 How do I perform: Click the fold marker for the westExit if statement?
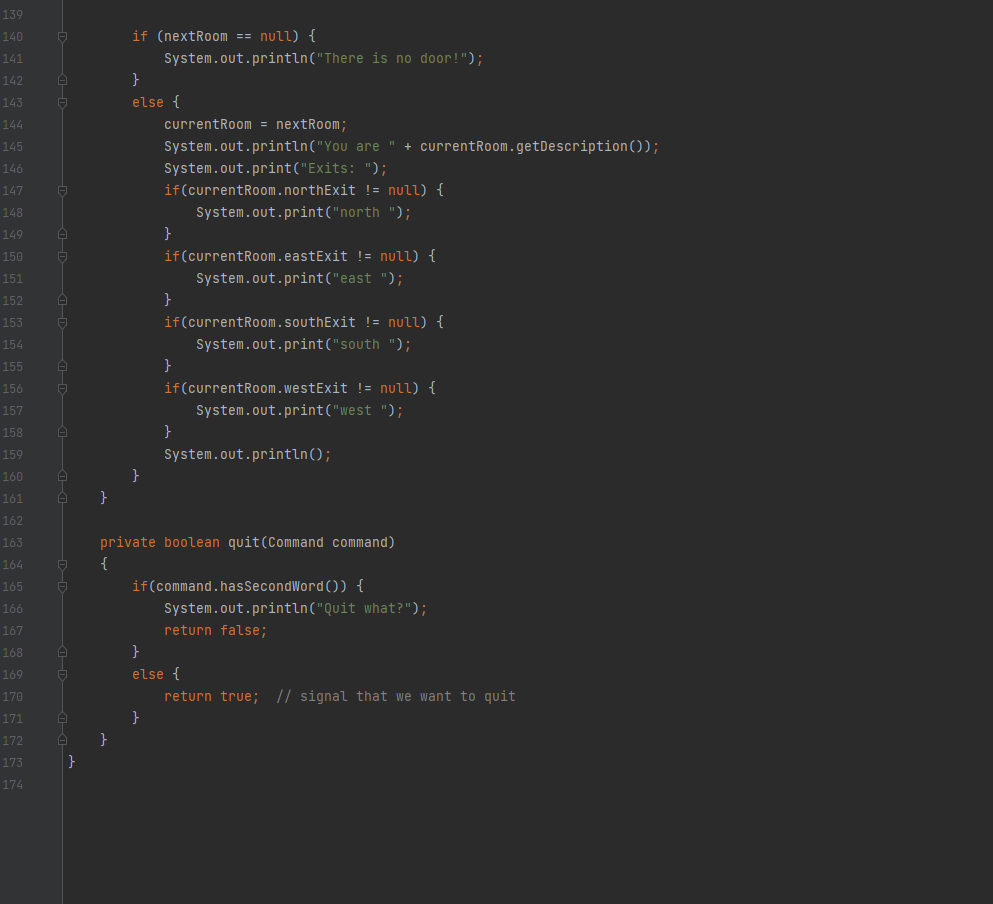tap(62, 388)
